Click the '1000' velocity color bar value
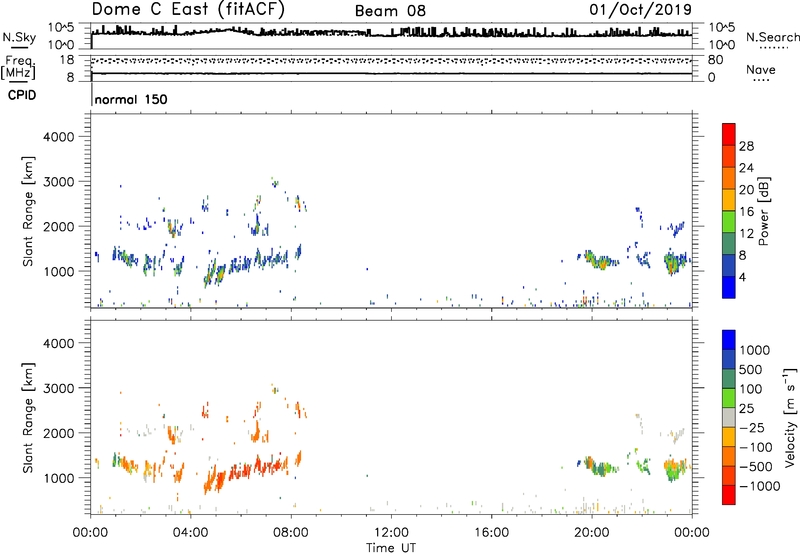Viewport: 800px width, 554px height. (755, 350)
